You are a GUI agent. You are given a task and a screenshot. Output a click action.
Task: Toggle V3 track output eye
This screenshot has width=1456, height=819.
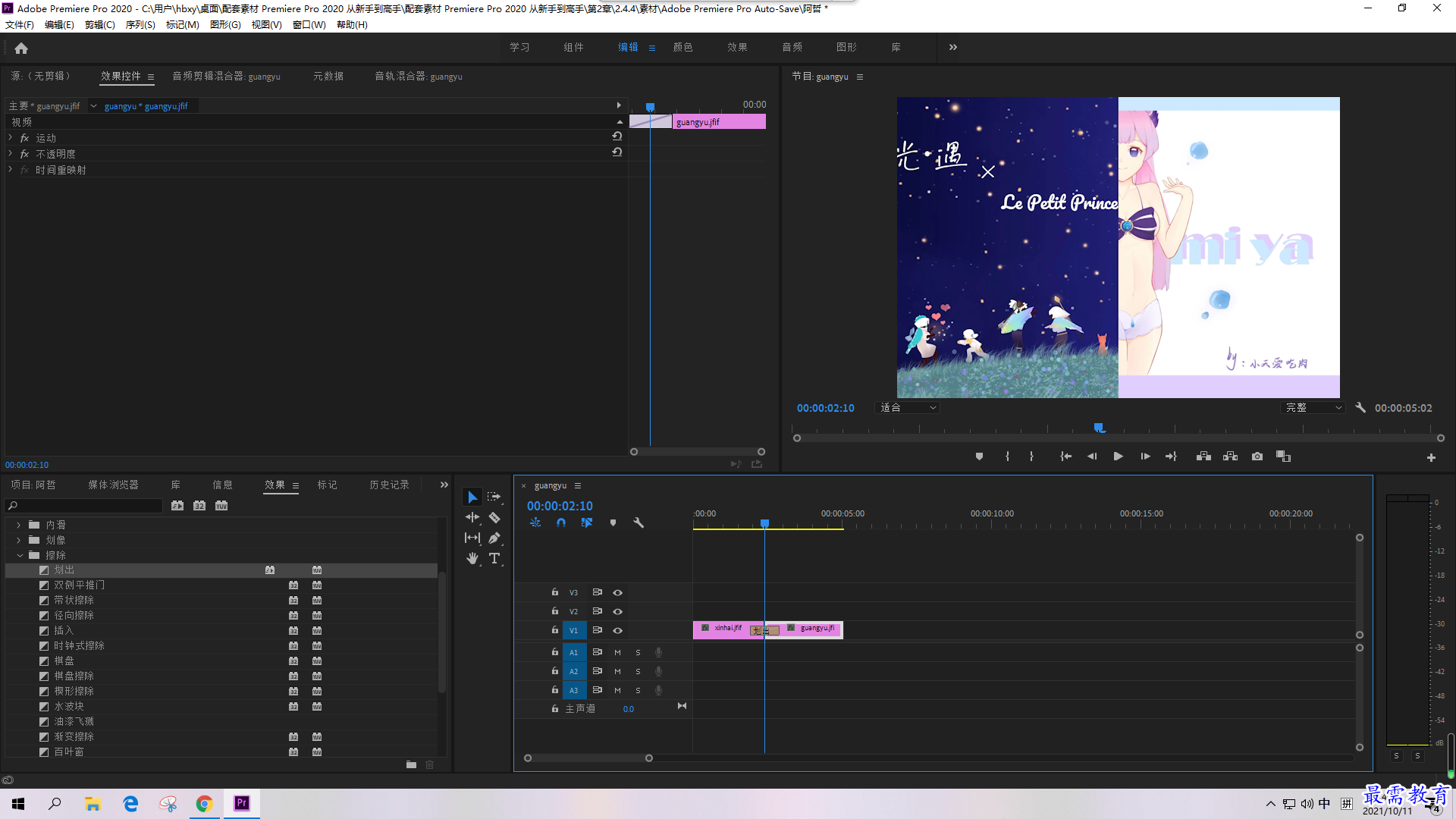tap(617, 592)
